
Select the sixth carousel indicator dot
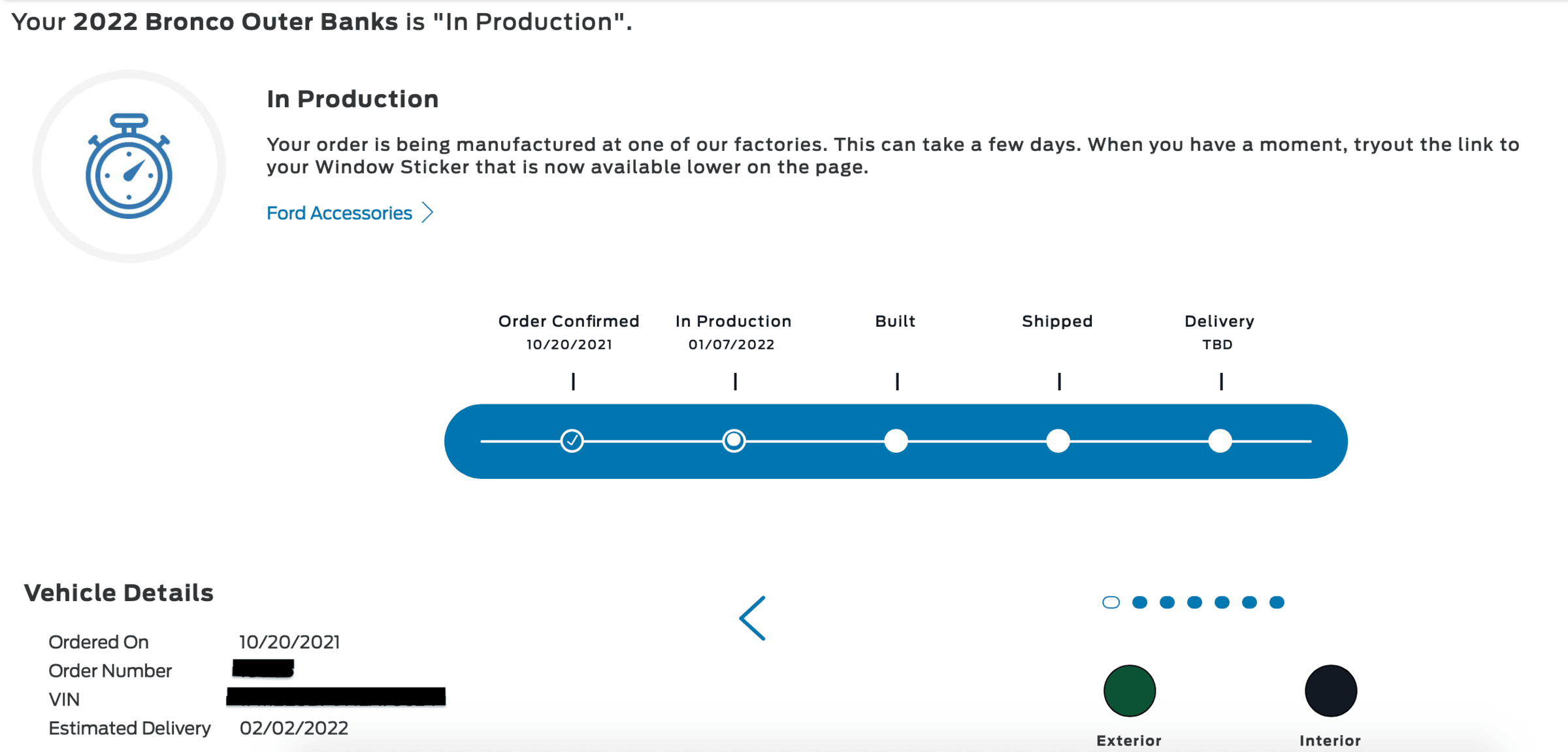tap(1250, 602)
